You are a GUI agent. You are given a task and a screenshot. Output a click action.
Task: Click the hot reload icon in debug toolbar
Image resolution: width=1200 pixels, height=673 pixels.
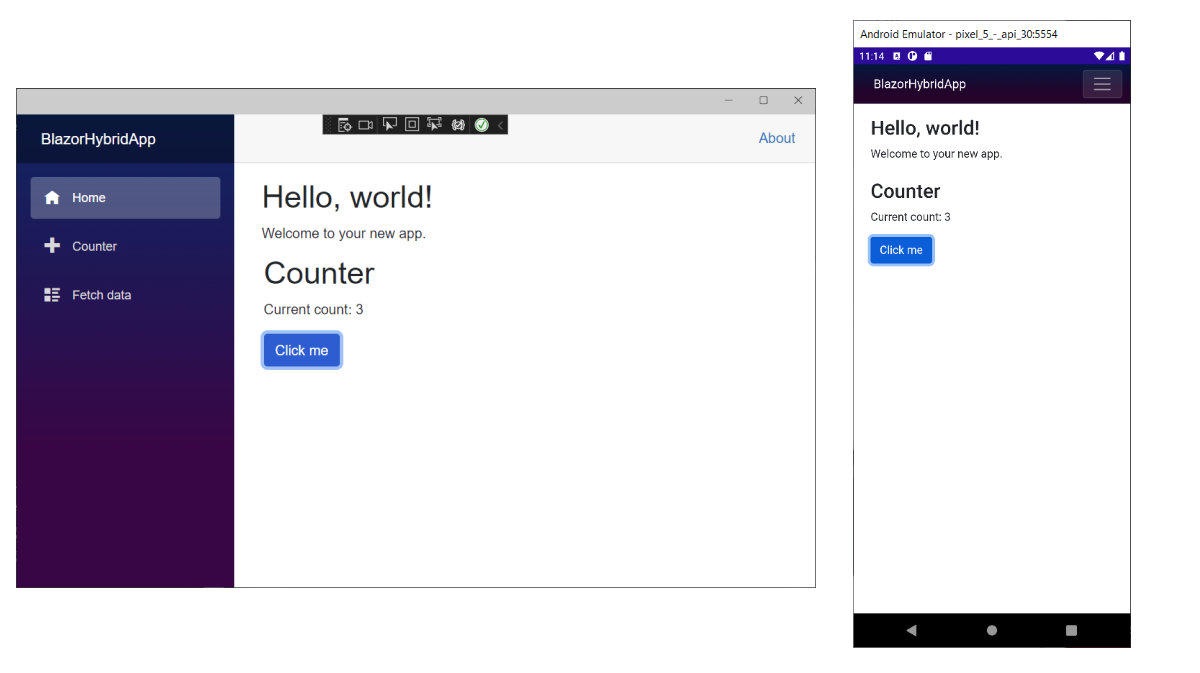click(x=458, y=124)
